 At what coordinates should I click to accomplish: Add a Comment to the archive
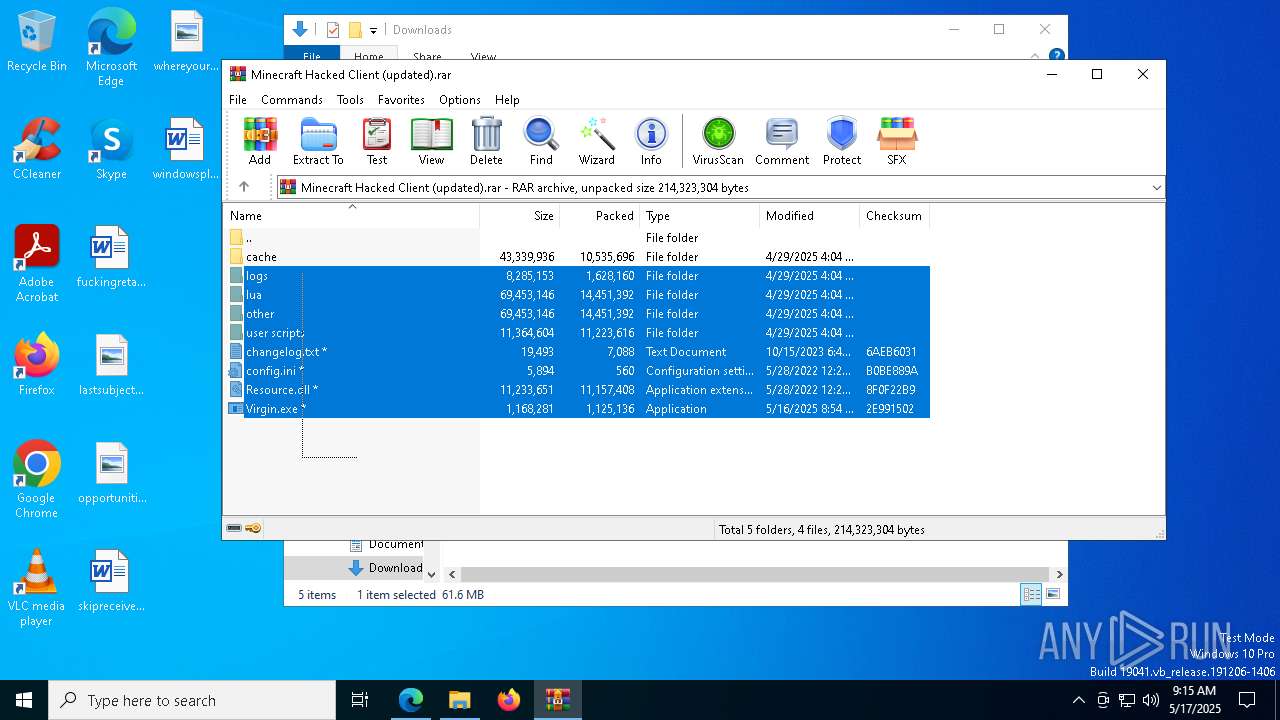[782, 141]
